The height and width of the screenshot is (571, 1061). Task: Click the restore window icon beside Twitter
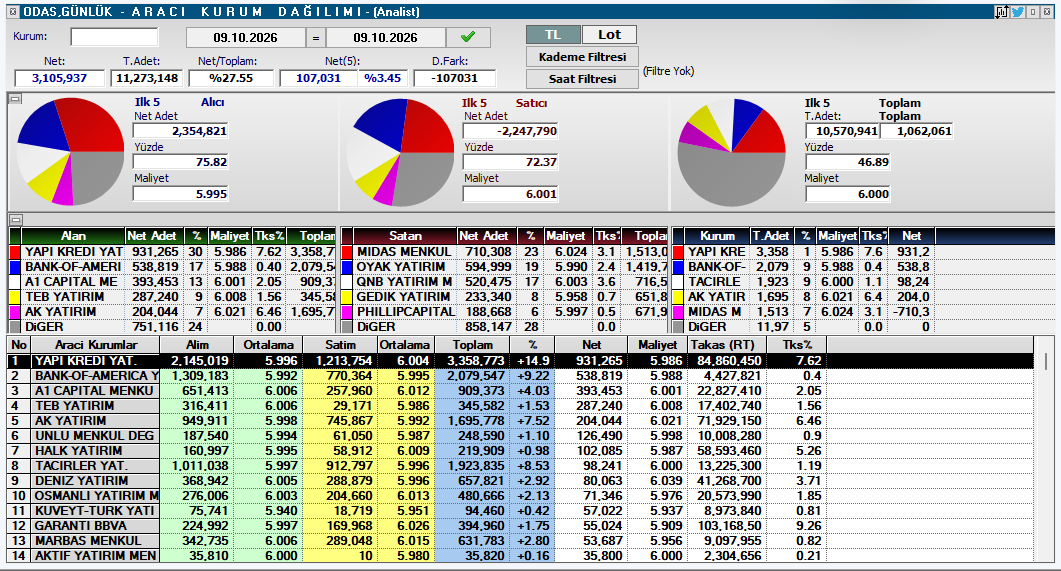(x=1033, y=12)
